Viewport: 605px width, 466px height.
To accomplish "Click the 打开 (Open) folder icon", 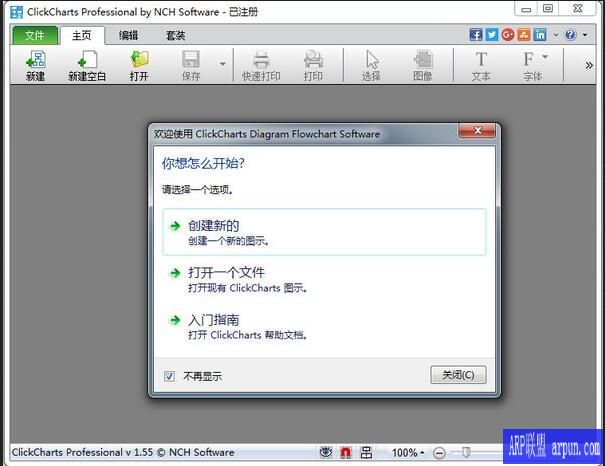I will pos(139,66).
